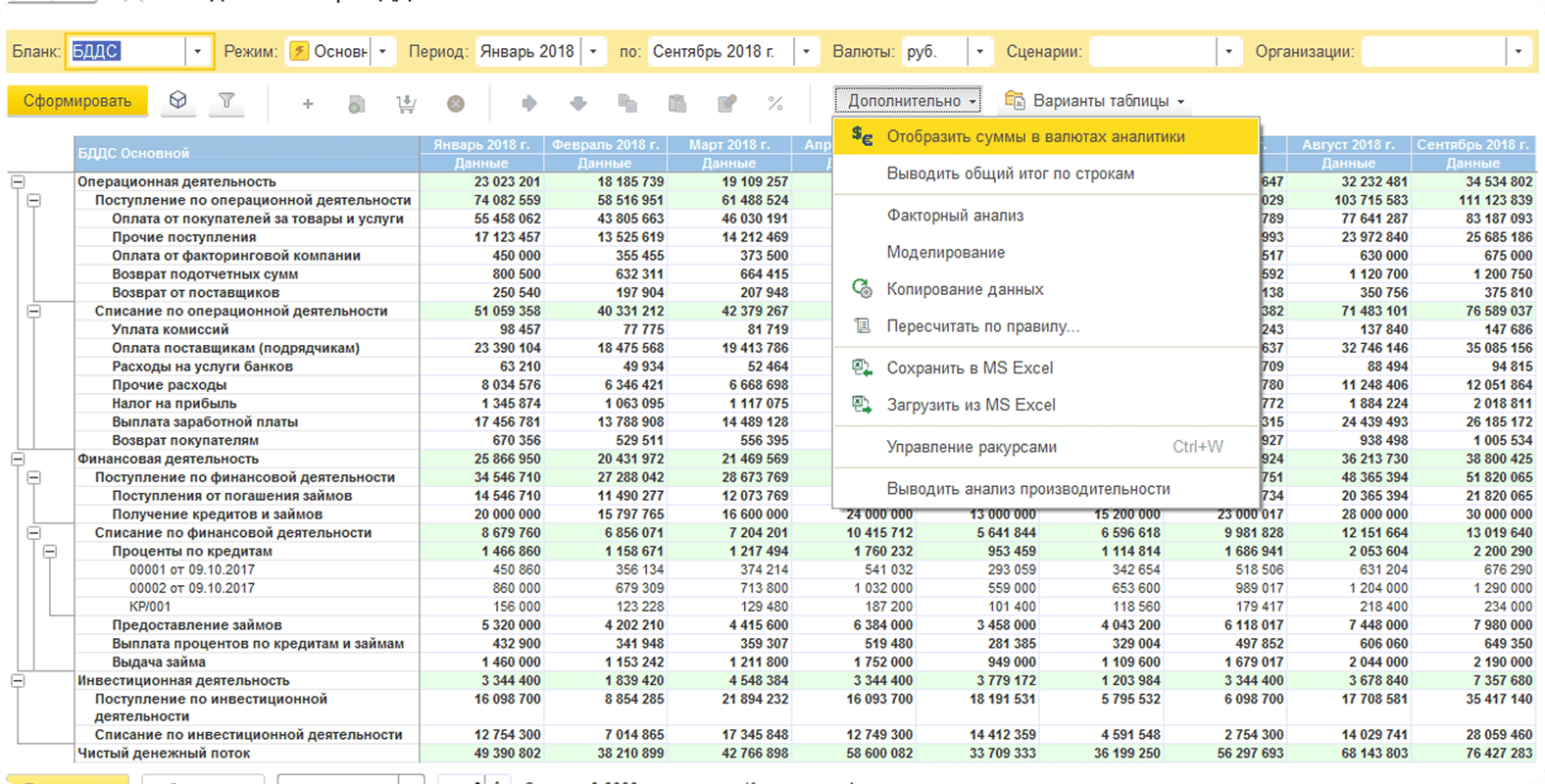
Task: Open the Организации dropdown arrow
Action: click(1519, 51)
